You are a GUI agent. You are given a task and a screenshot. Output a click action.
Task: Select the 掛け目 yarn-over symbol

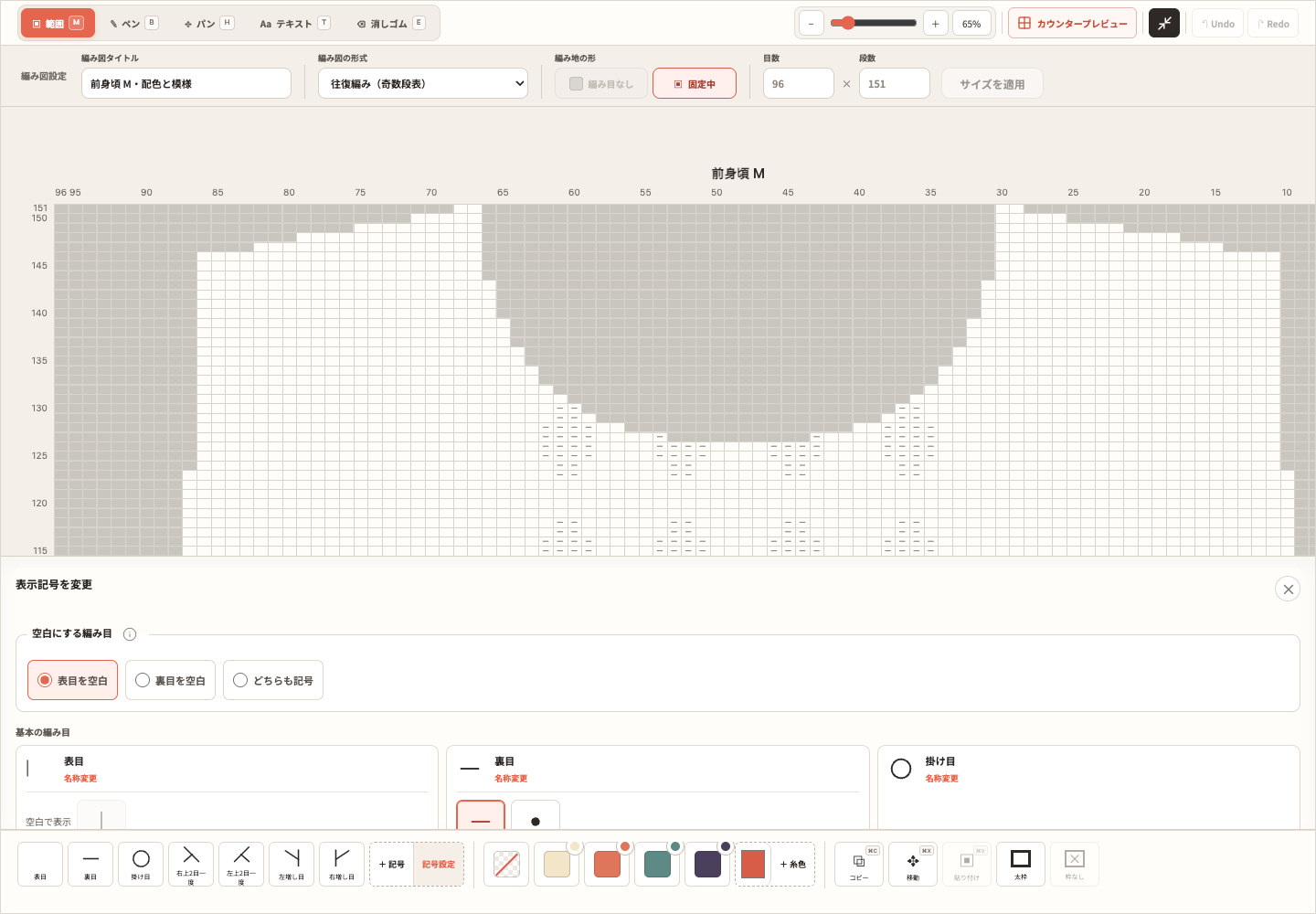pyautogui.click(x=141, y=864)
